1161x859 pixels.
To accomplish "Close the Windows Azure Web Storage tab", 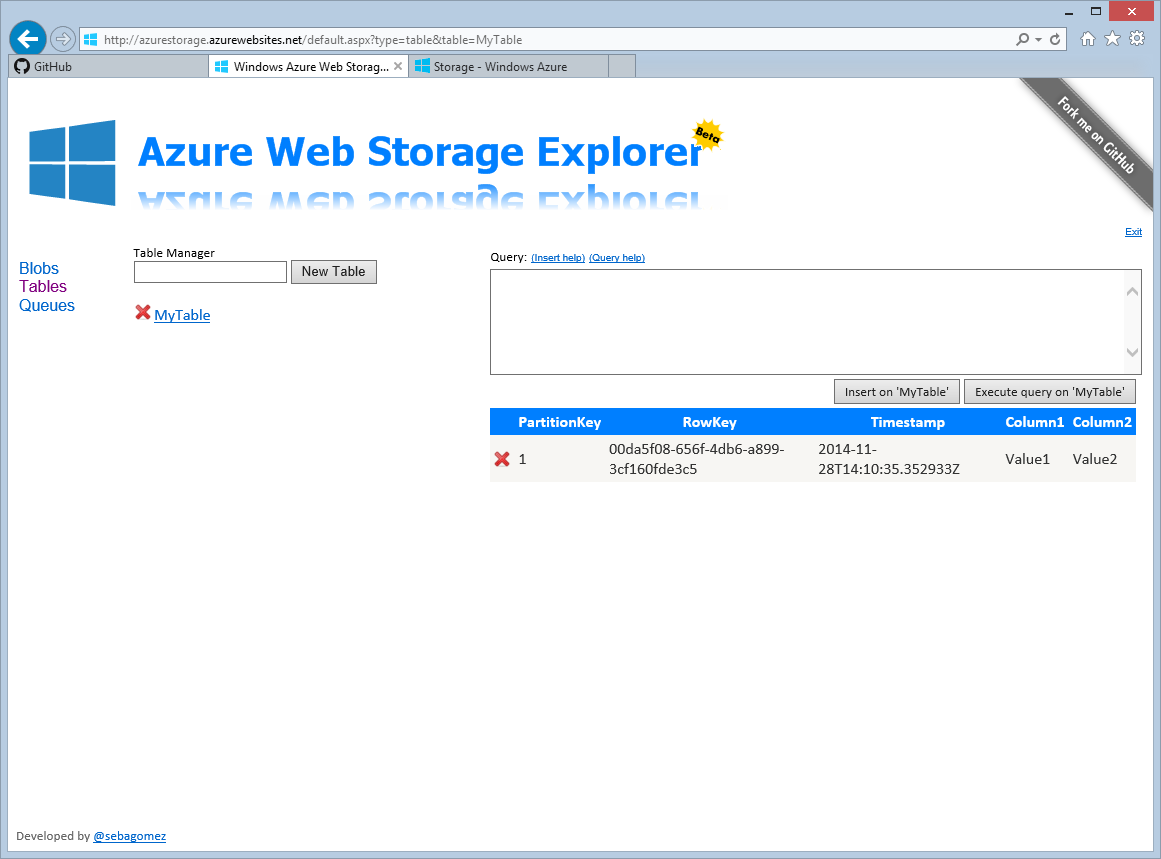I will coord(398,67).
